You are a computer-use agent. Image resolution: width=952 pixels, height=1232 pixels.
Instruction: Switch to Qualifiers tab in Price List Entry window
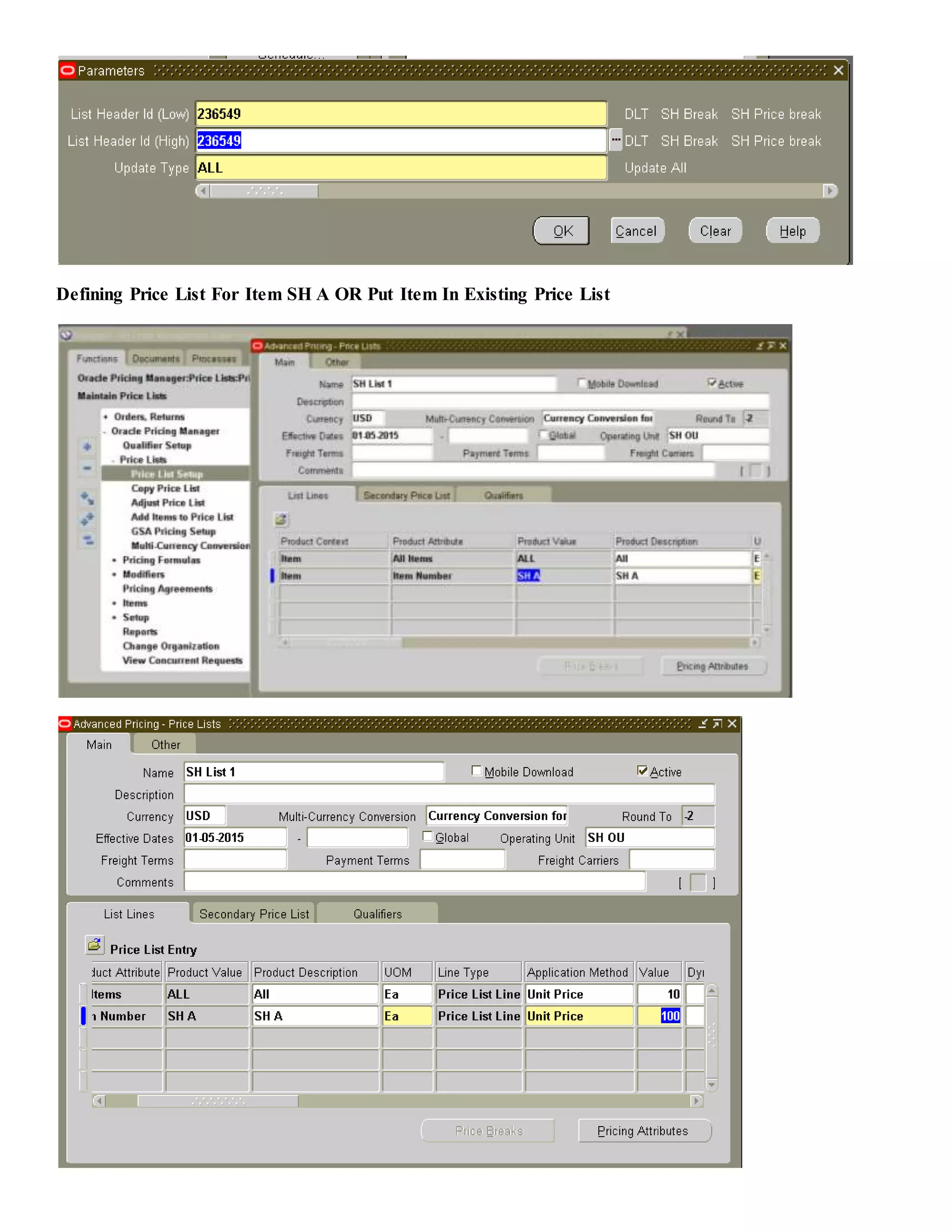[377, 914]
